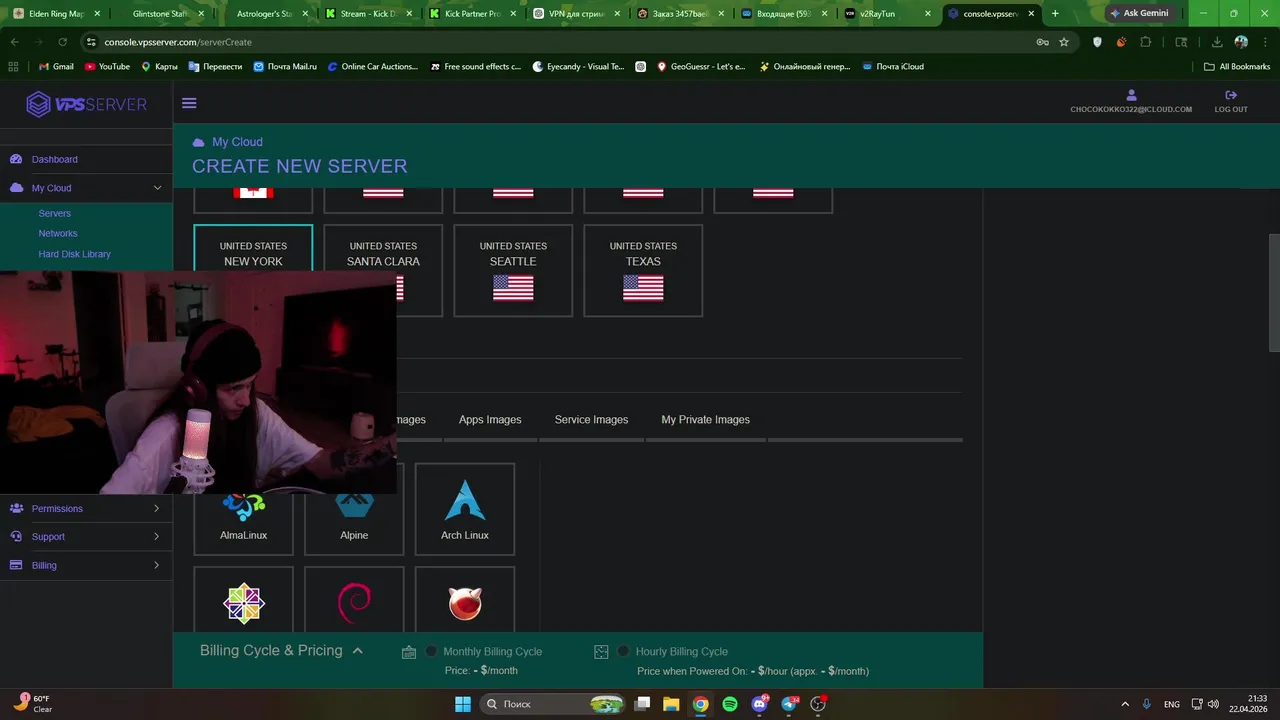Open the GeoGuessr bookmark

pyautogui.click(x=701, y=67)
